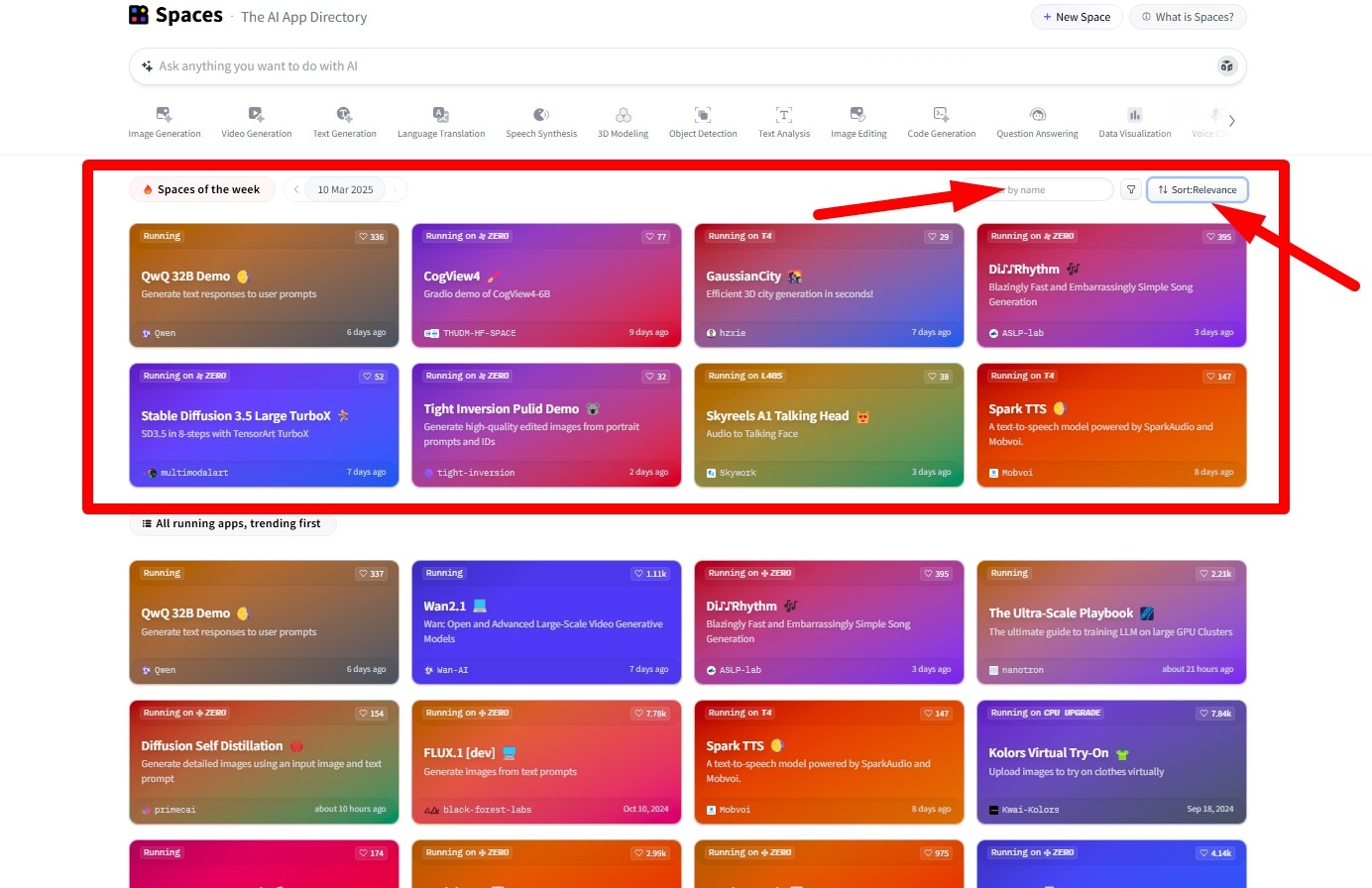Viewport: 1372px width, 888px height.
Task: Visit the multimodalart author profile
Action: pos(187,473)
